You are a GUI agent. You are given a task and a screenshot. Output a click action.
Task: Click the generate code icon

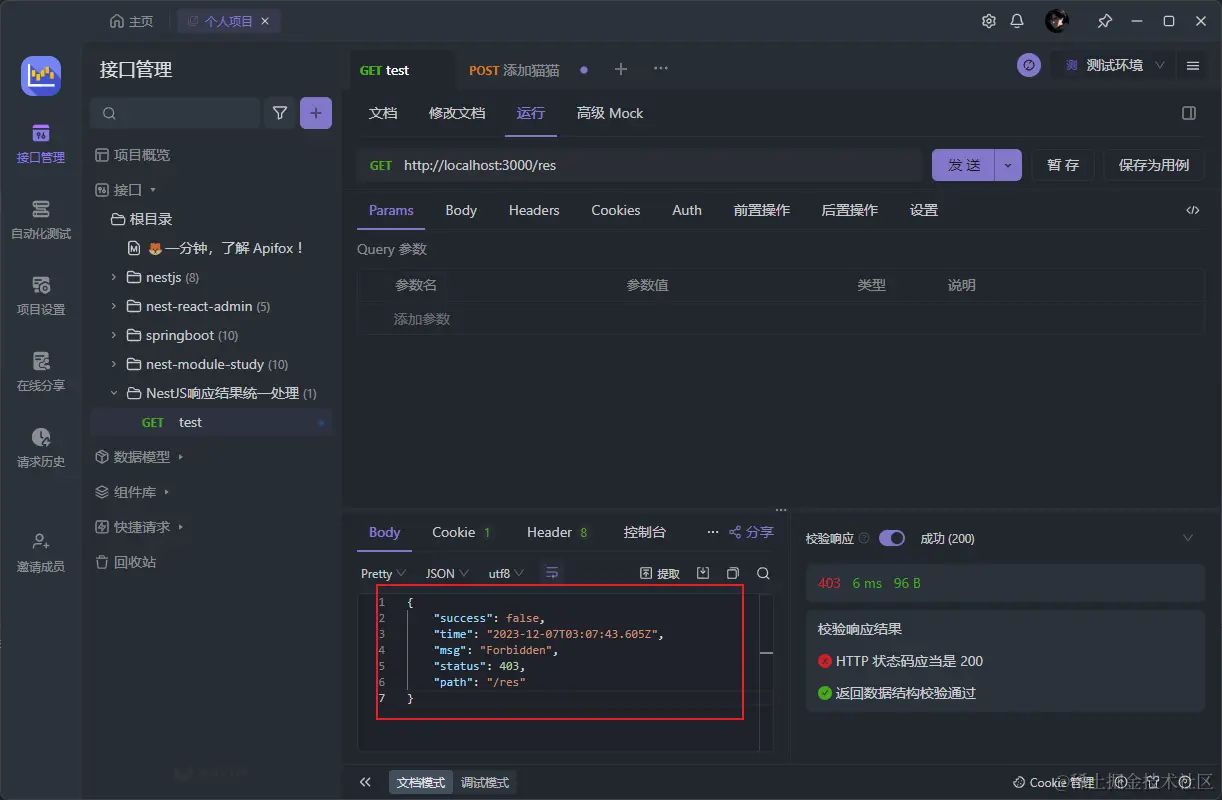click(1192, 210)
